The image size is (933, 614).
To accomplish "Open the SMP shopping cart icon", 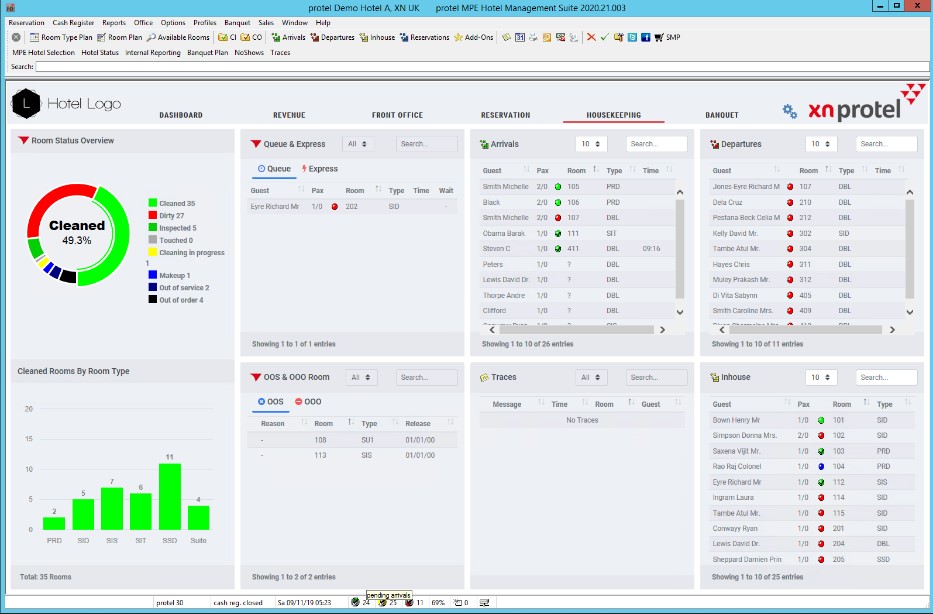I will pos(659,37).
